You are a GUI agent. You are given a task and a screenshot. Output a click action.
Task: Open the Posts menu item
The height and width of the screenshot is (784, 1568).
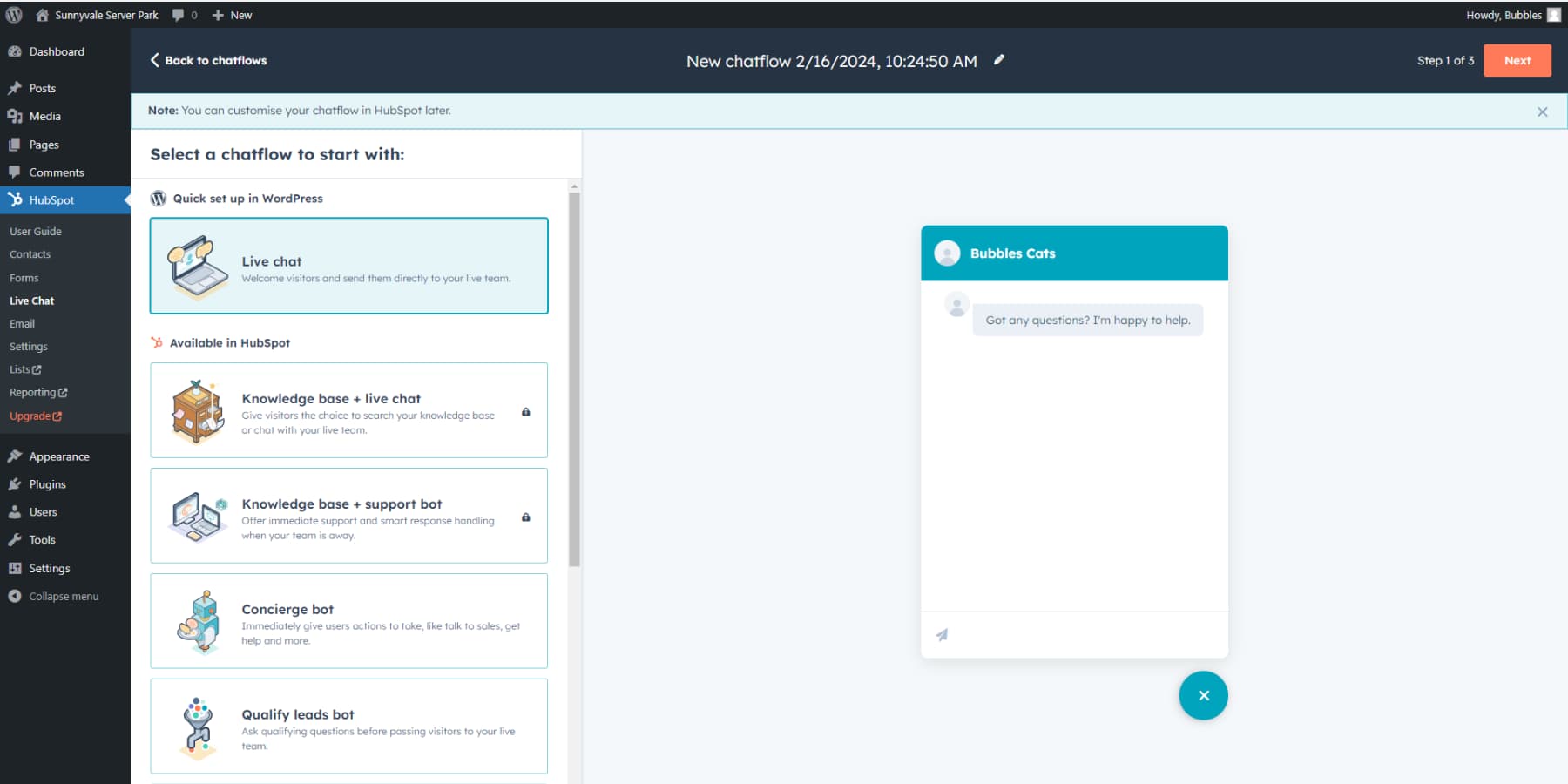(x=40, y=88)
